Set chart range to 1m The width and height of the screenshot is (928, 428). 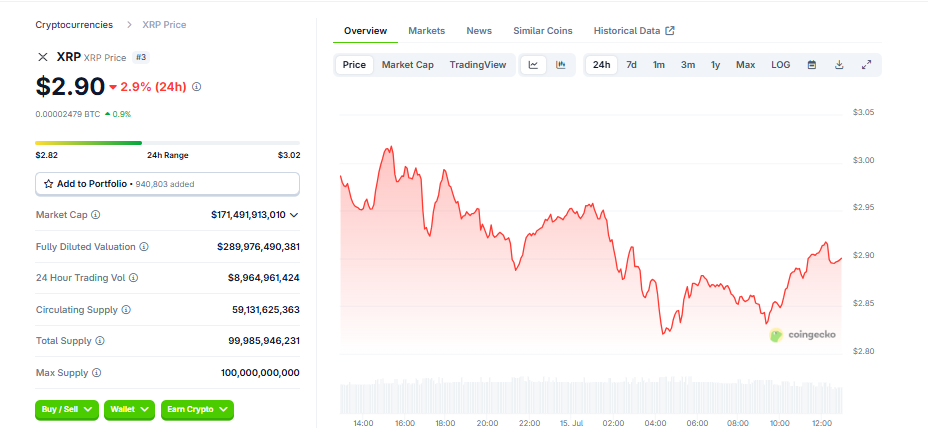[x=659, y=65]
